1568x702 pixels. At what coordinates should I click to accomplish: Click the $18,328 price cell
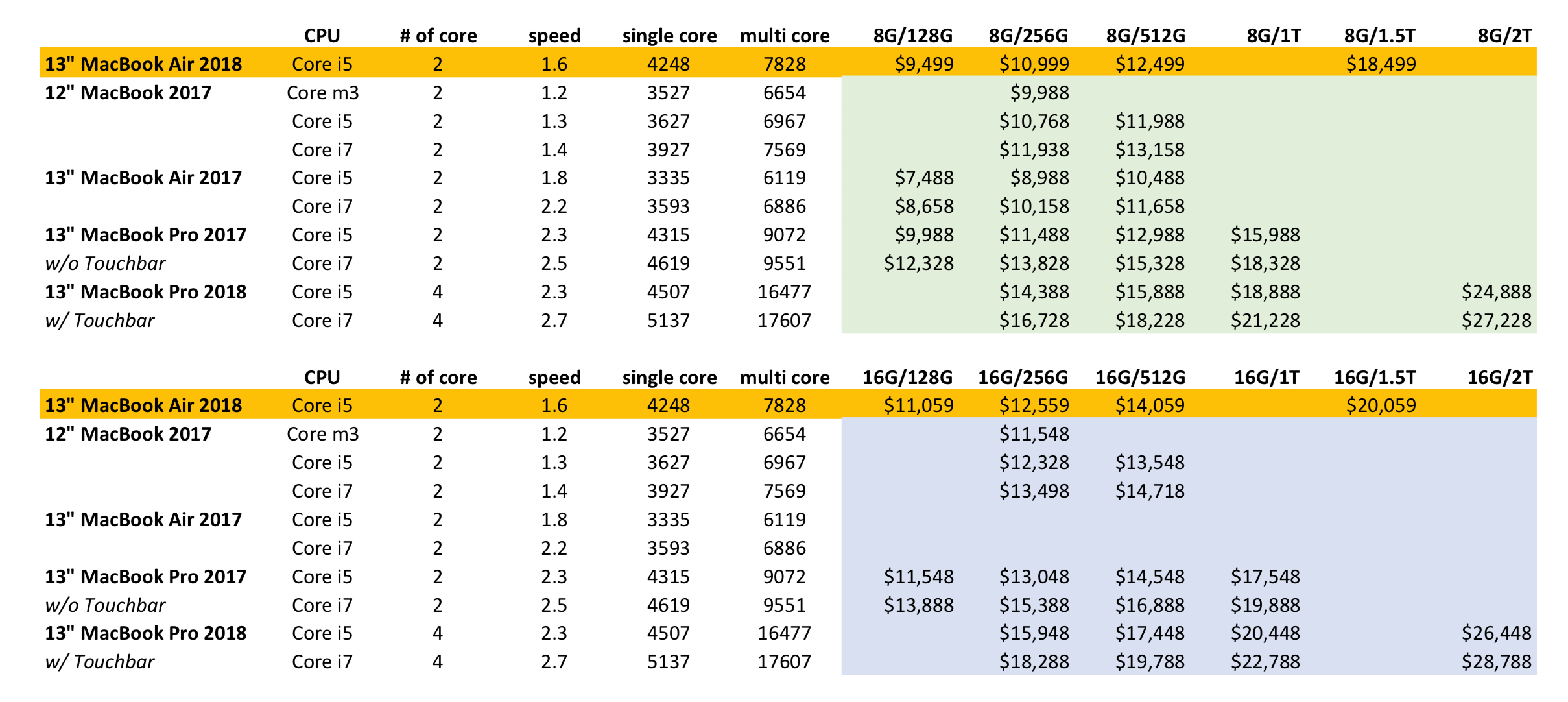[x=1266, y=263]
